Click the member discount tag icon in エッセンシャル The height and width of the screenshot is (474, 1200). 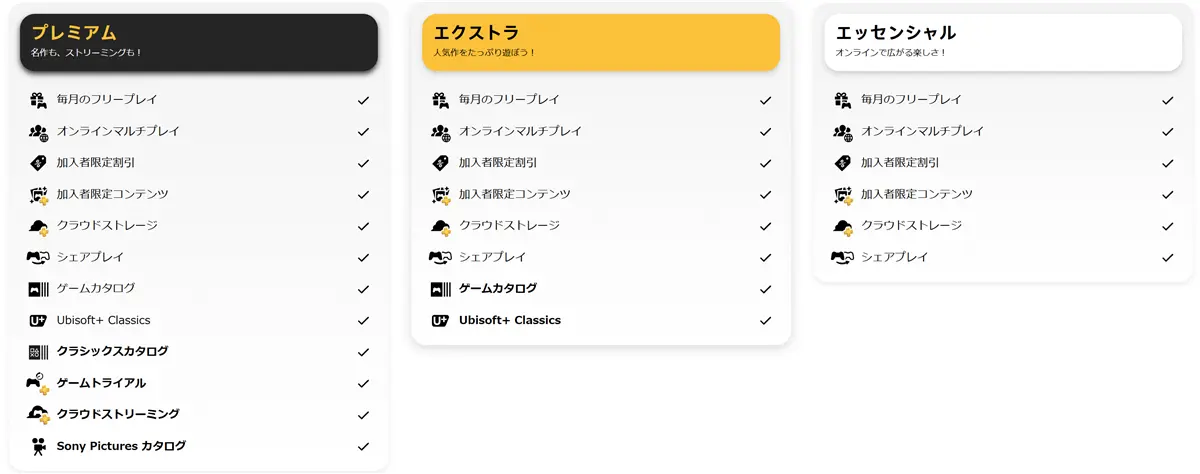tap(842, 163)
